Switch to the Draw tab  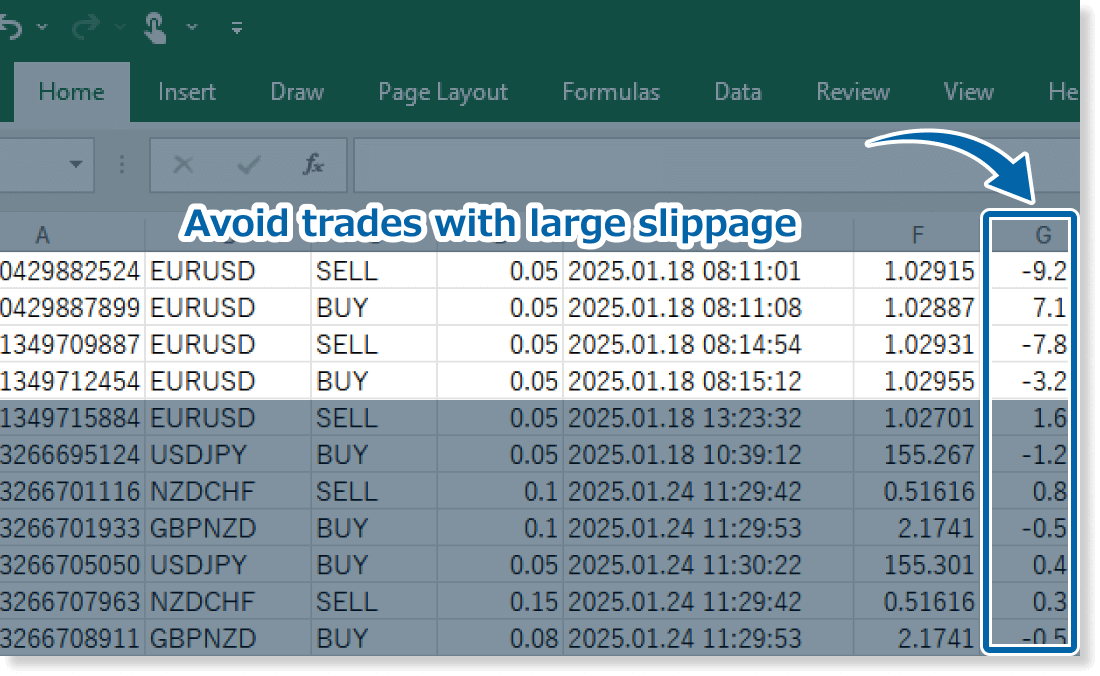coord(297,92)
